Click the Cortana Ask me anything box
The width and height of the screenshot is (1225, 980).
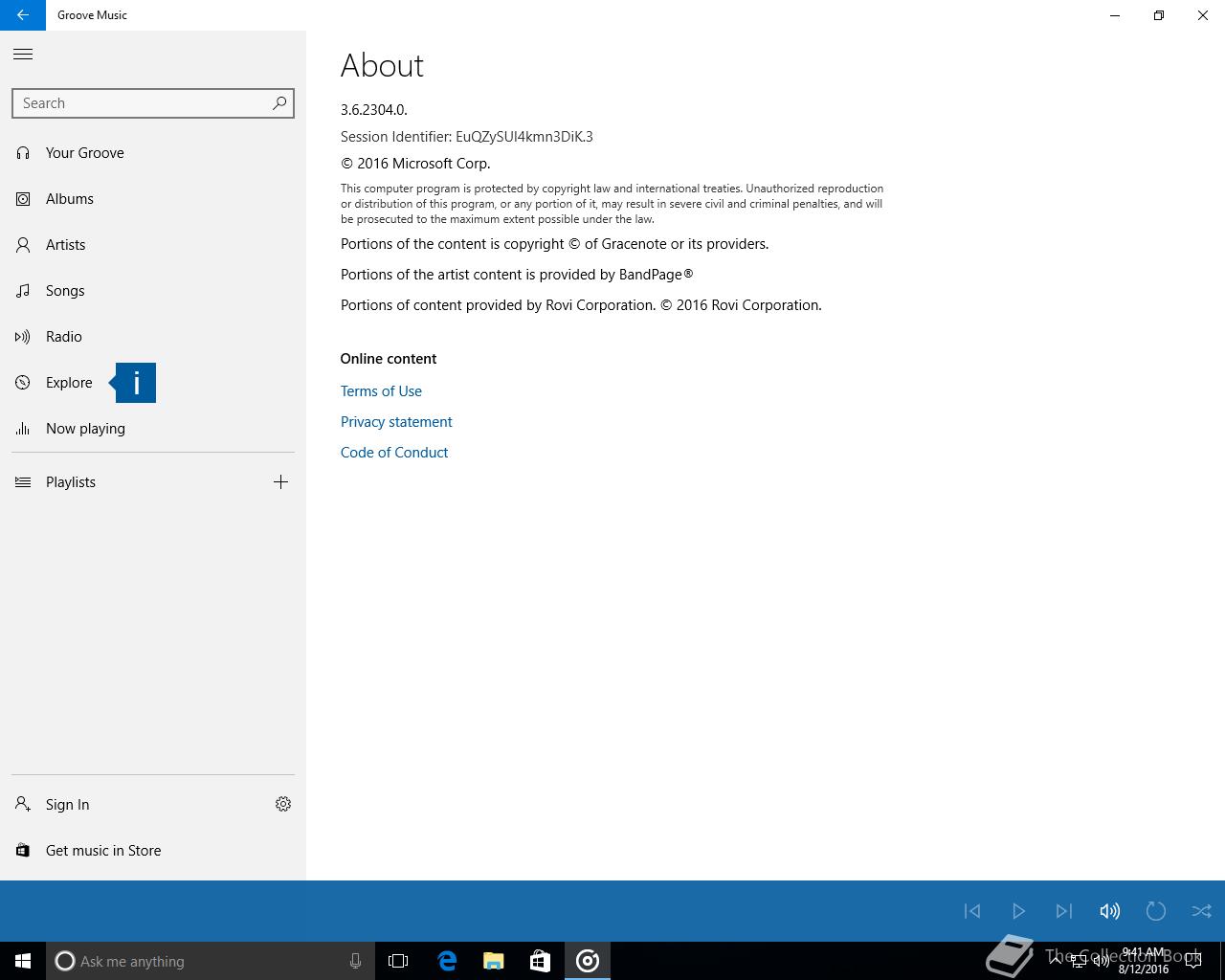tap(209, 961)
